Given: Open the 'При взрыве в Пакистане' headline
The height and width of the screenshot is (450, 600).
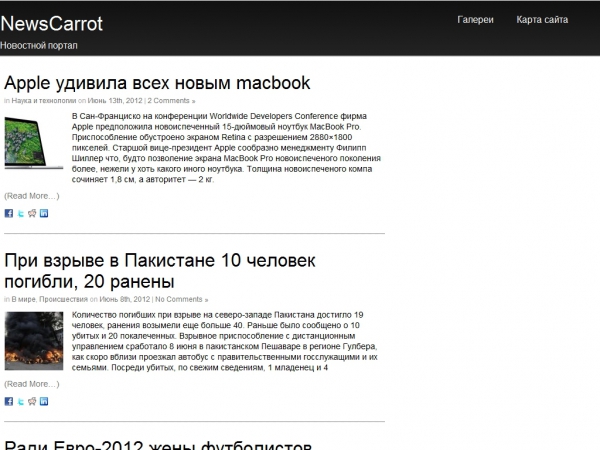Looking at the screenshot, I should (x=160, y=271).
